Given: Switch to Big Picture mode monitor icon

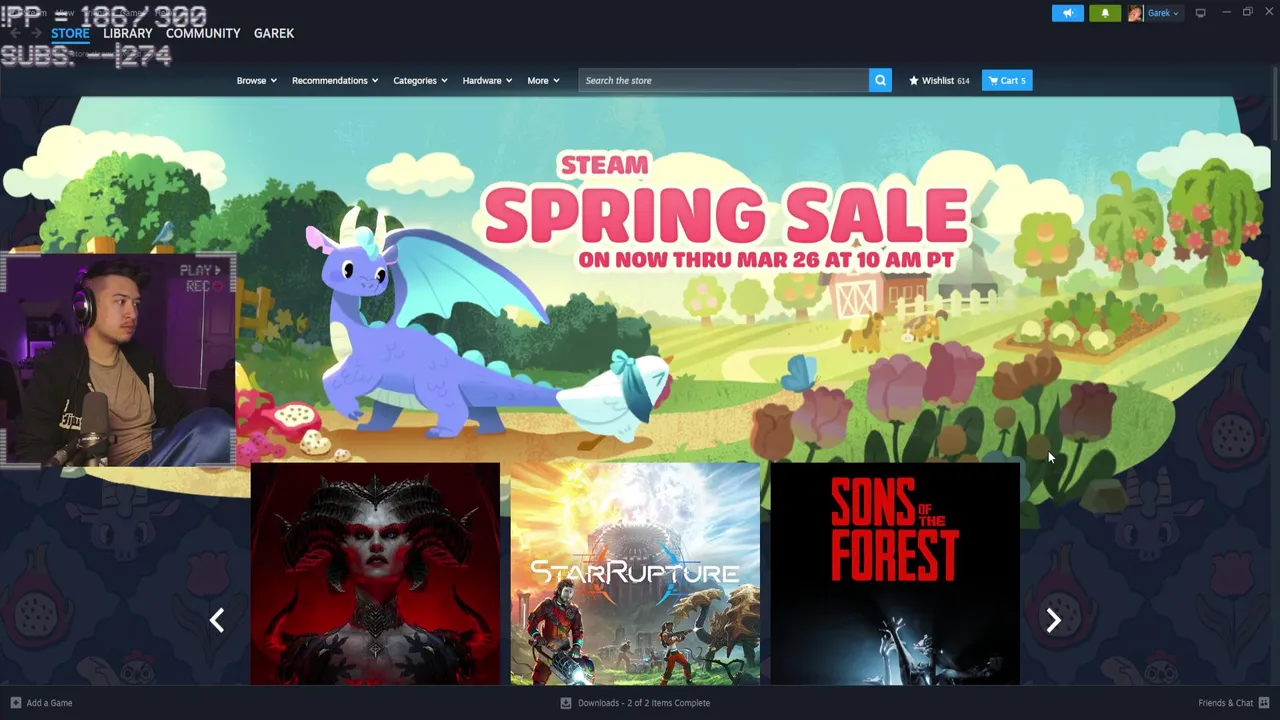Looking at the screenshot, I should click(x=1200, y=13).
